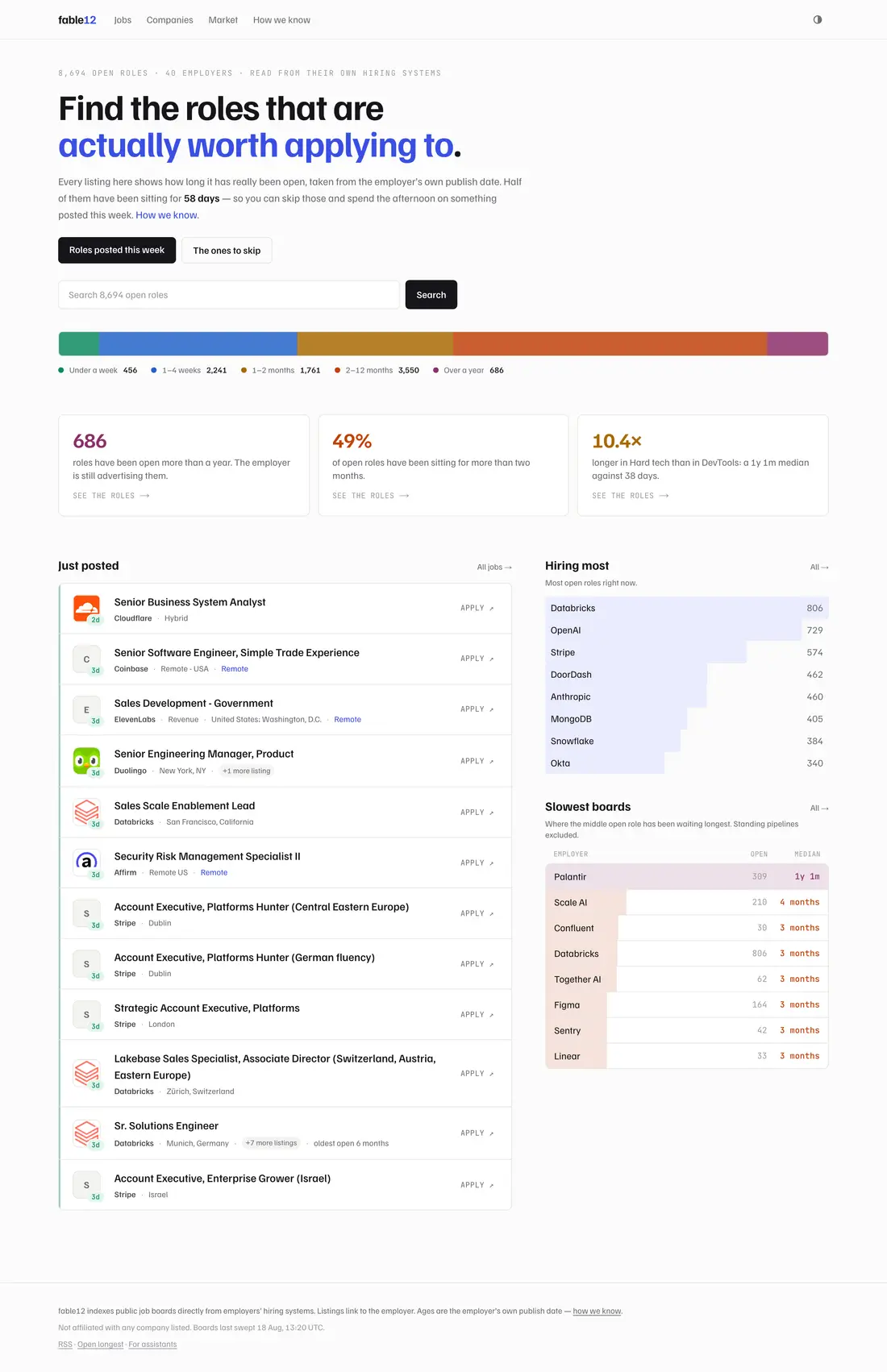This screenshot has height=1372, width=887.
Task: Apply to Strategic Account Executive, Platforms
Action: (x=477, y=1015)
